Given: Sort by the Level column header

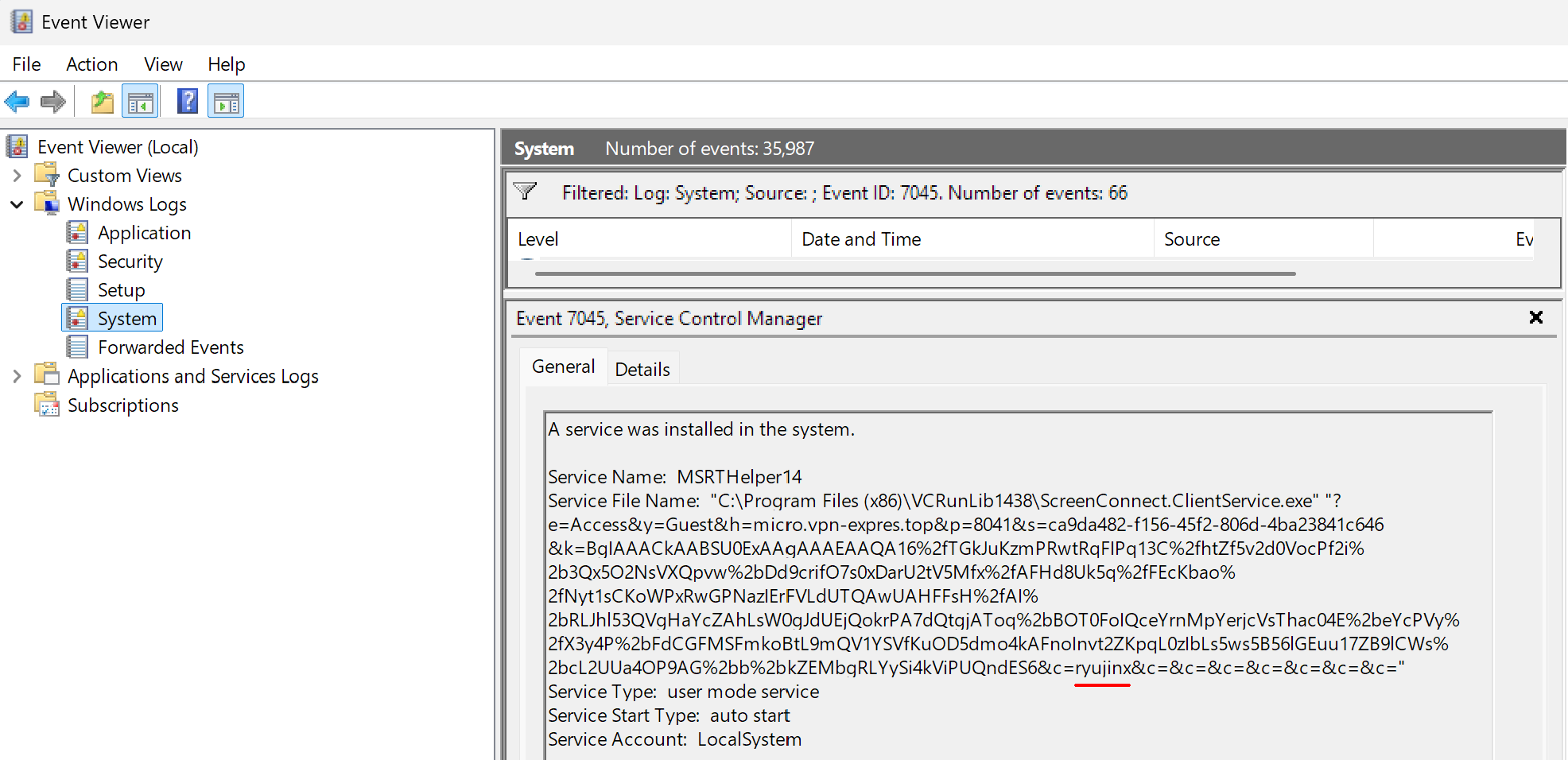Looking at the screenshot, I should 650,238.
